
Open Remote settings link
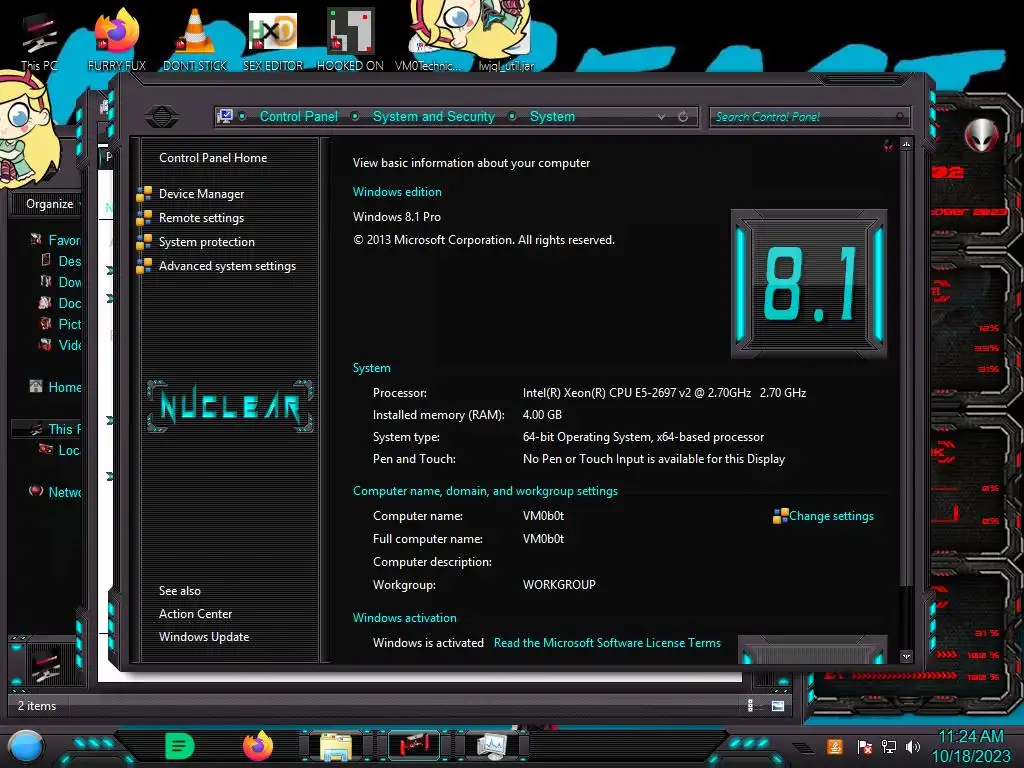tap(201, 218)
